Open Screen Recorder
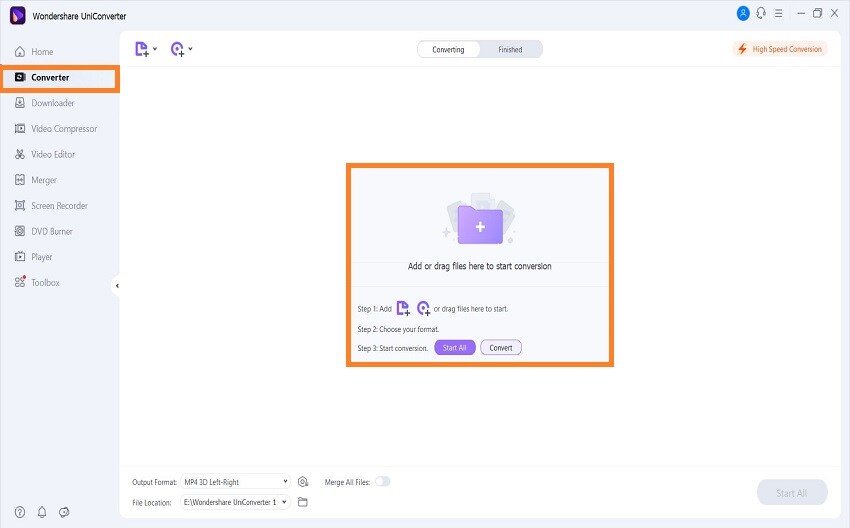Screen dimensions: 850x528 pyautogui.click(x=51, y=205)
